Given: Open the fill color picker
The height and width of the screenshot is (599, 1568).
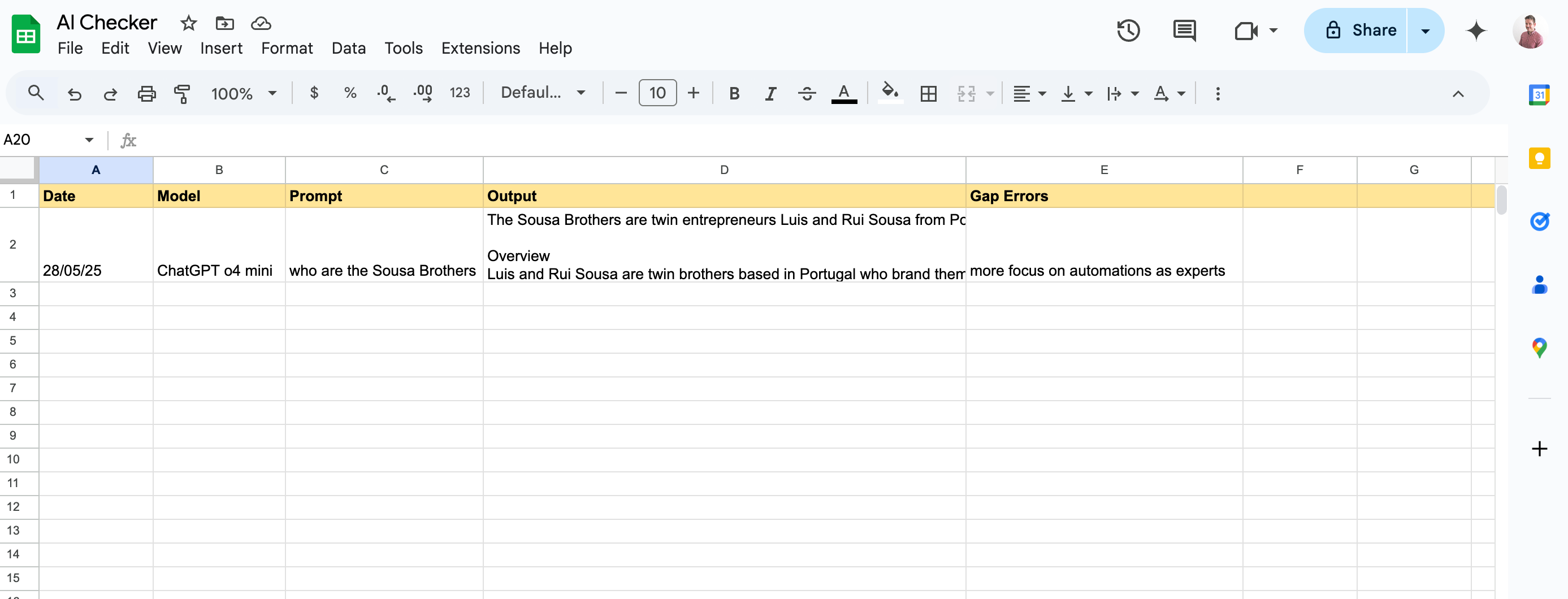Looking at the screenshot, I should (x=890, y=93).
